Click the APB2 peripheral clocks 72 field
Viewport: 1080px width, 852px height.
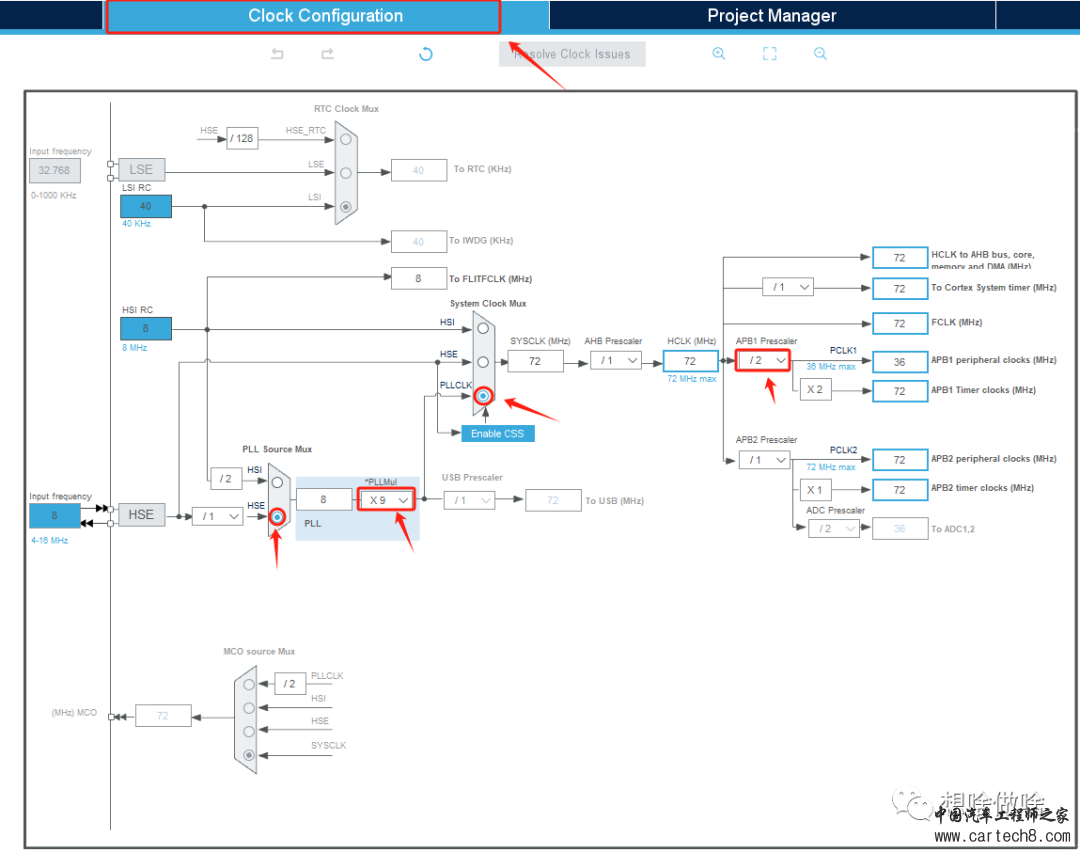(900, 459)
